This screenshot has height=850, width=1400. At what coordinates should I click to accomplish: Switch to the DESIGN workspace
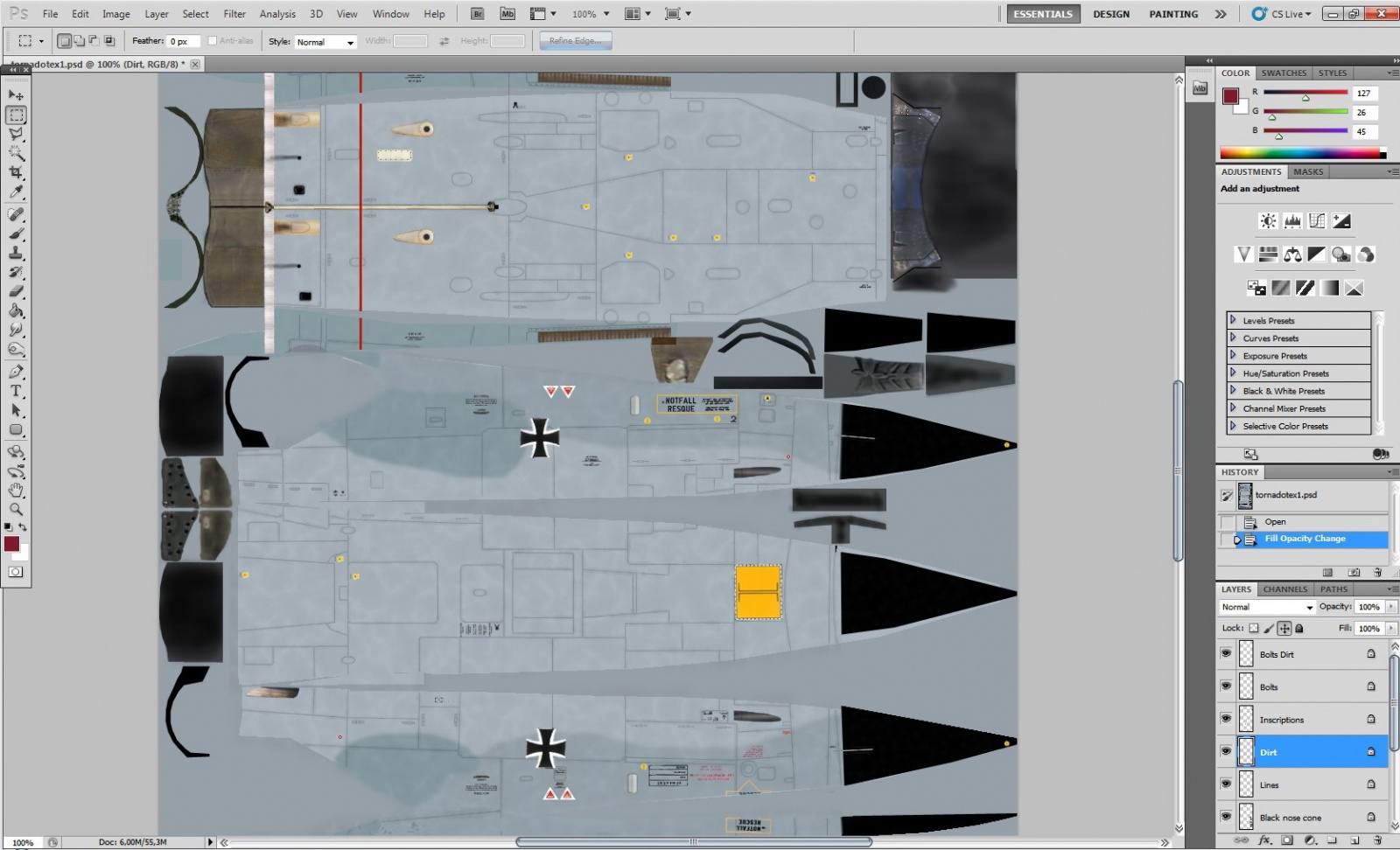[1110, 14]
